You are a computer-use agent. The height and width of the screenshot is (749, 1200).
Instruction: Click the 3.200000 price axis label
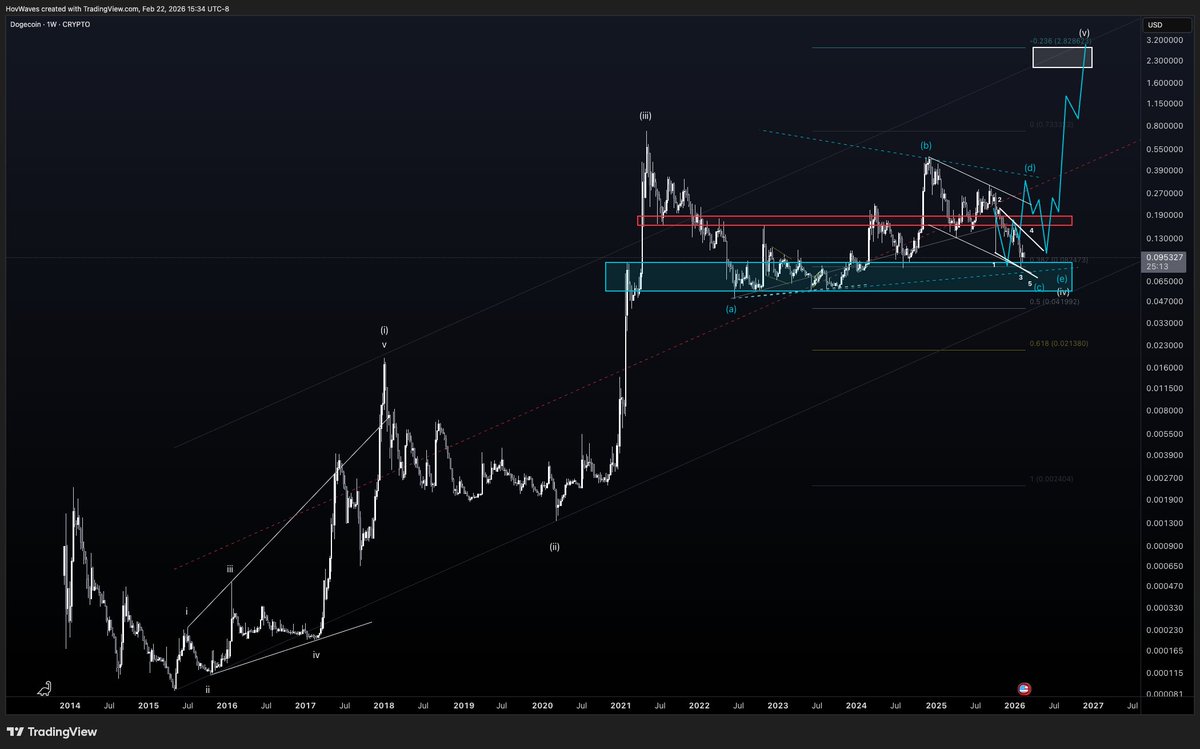pyautogui.click(x=1164, y=41)
